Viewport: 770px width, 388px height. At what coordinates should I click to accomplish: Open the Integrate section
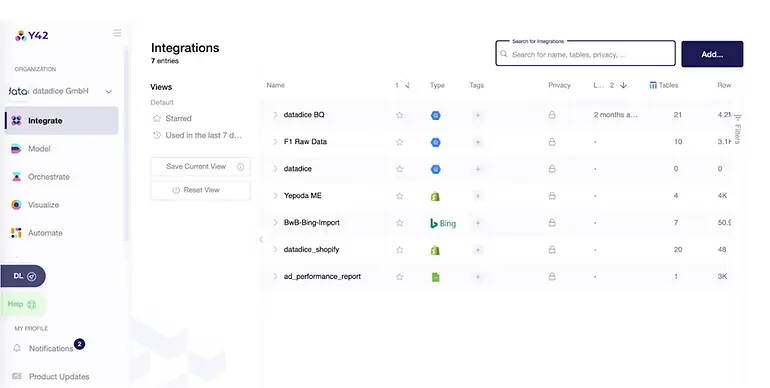click(x=61, y=120)
